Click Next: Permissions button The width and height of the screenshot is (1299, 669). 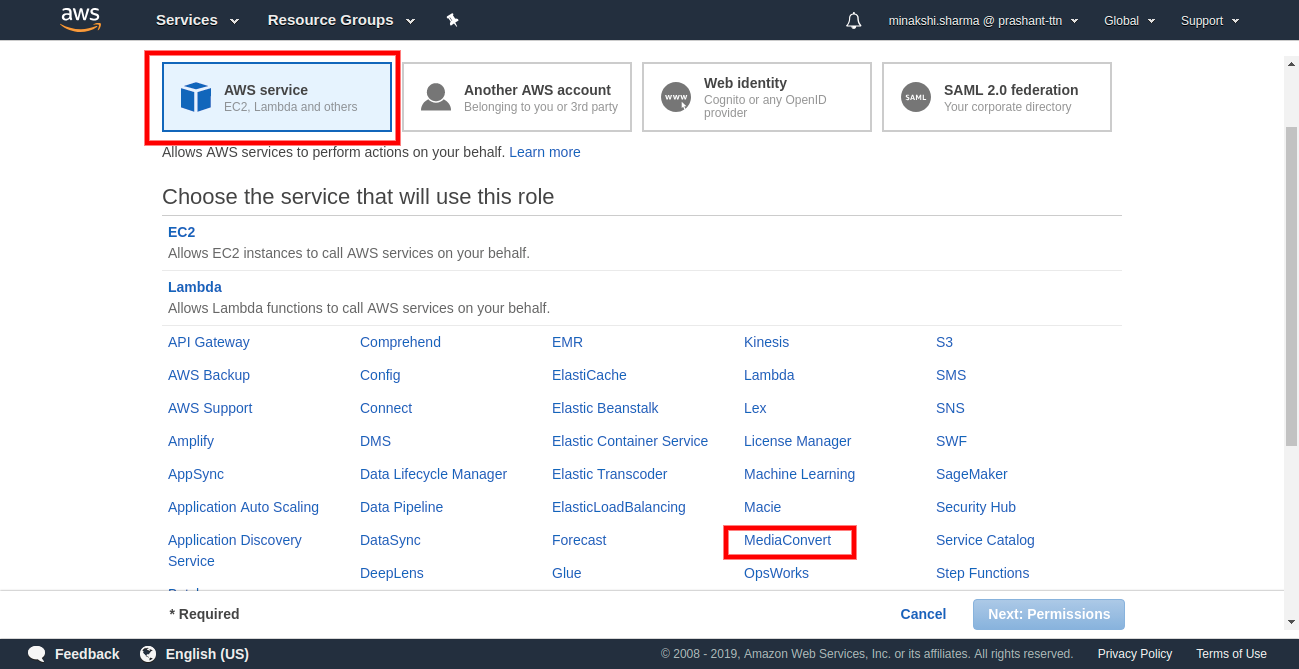(1049, 614)
